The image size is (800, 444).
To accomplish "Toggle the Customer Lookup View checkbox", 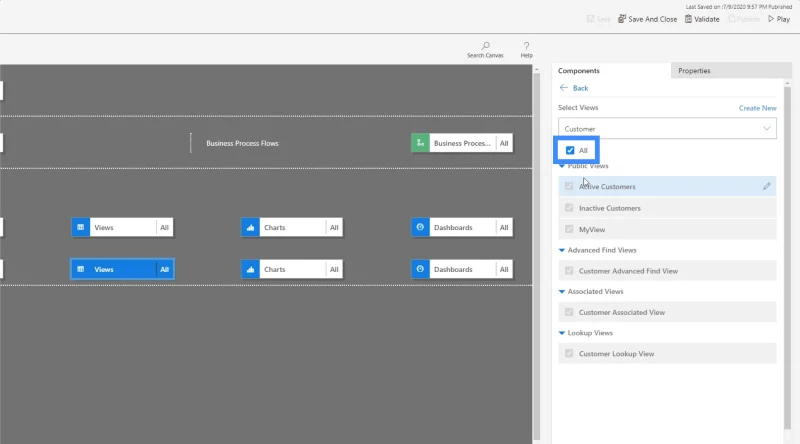I will click(569, 354).
